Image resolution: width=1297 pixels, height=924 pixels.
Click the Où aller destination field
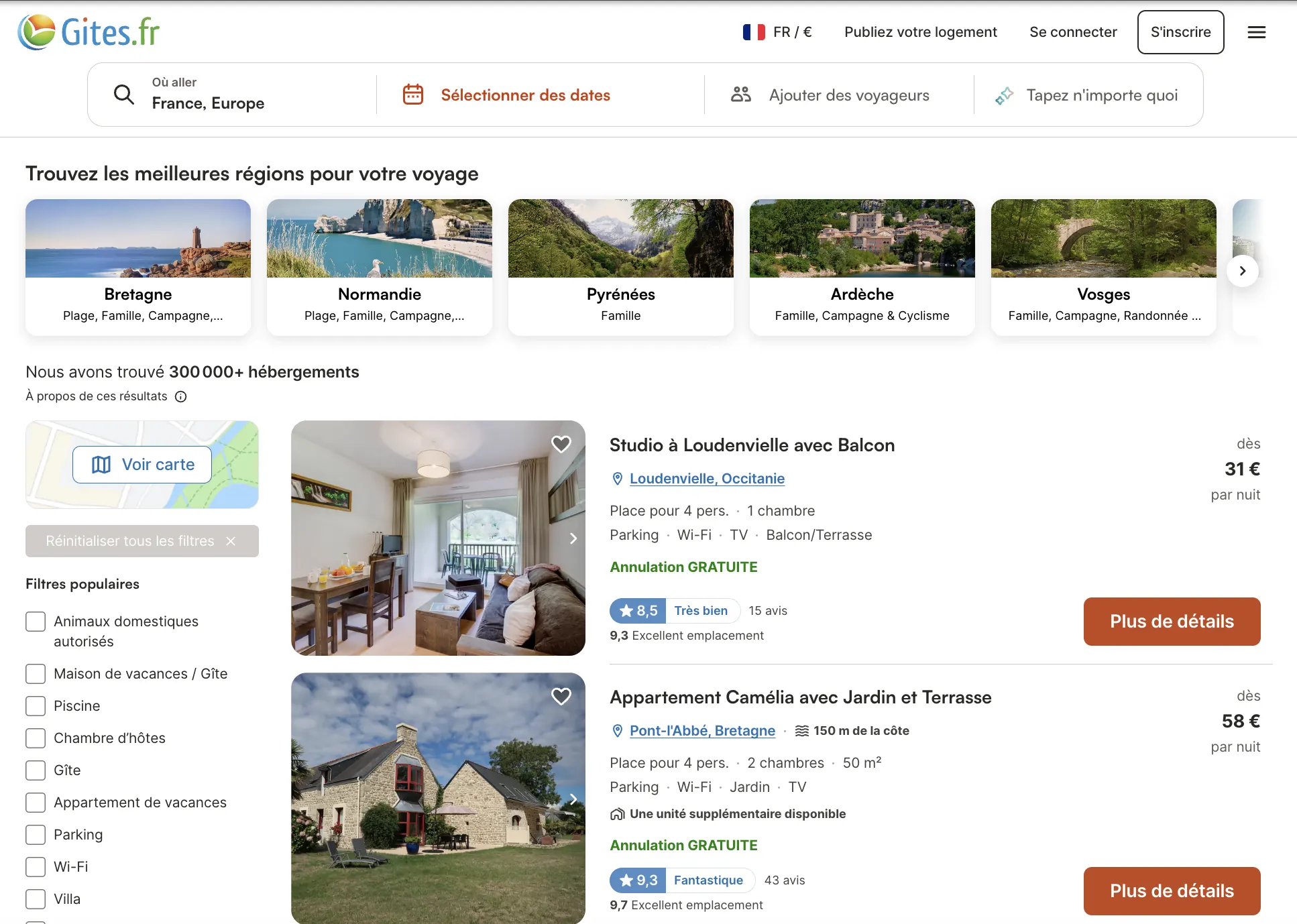click(x=232, y=95)
